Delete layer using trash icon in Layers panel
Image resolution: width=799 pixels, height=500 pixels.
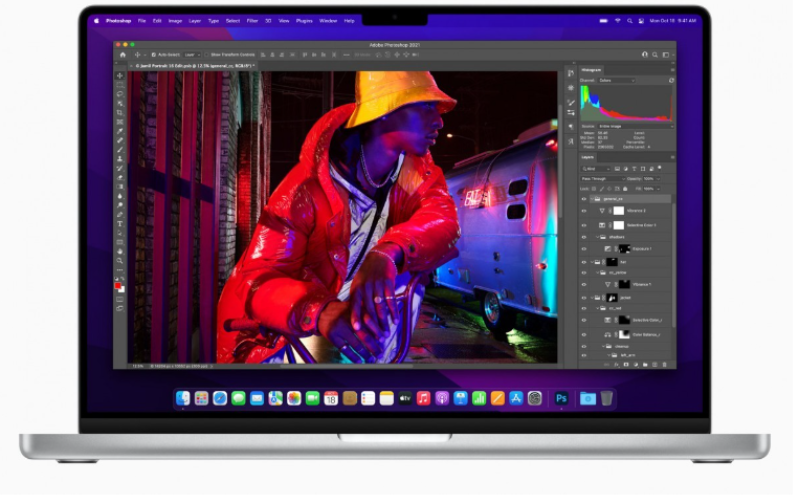pos(664,364)
